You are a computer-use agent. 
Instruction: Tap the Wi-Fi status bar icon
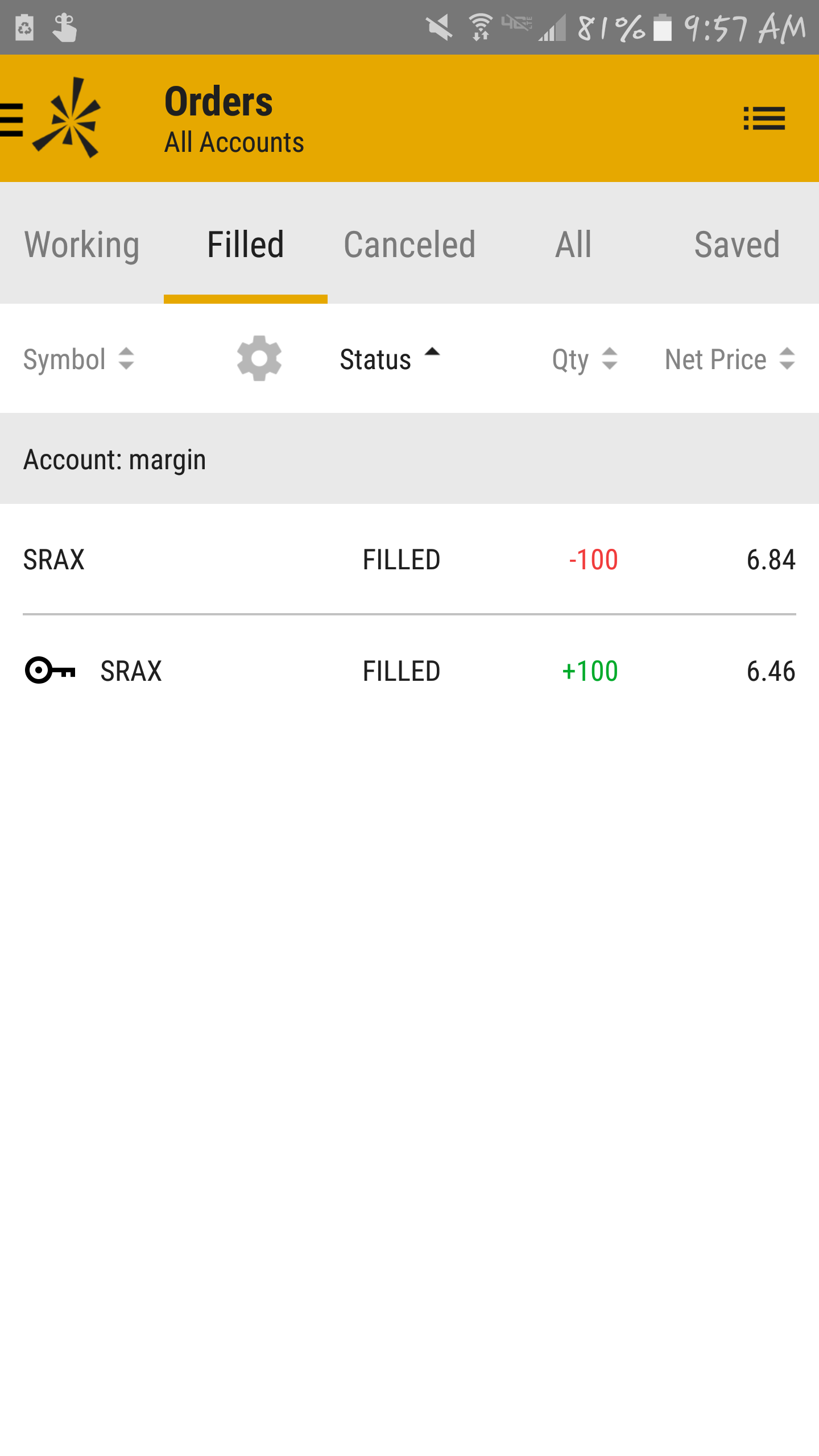(x=481, y=27)
